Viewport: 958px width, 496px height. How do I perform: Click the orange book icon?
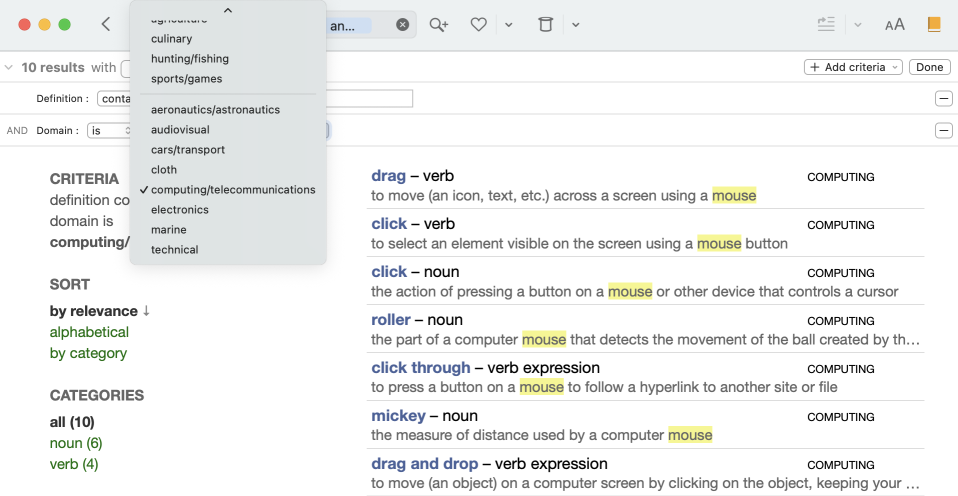pos(934,25)
